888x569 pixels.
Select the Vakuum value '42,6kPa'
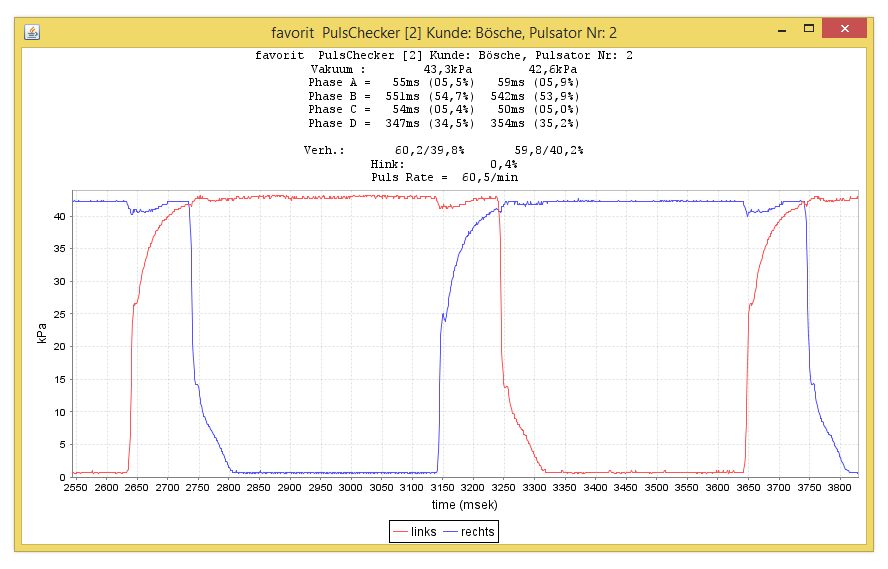click(553, 69)
